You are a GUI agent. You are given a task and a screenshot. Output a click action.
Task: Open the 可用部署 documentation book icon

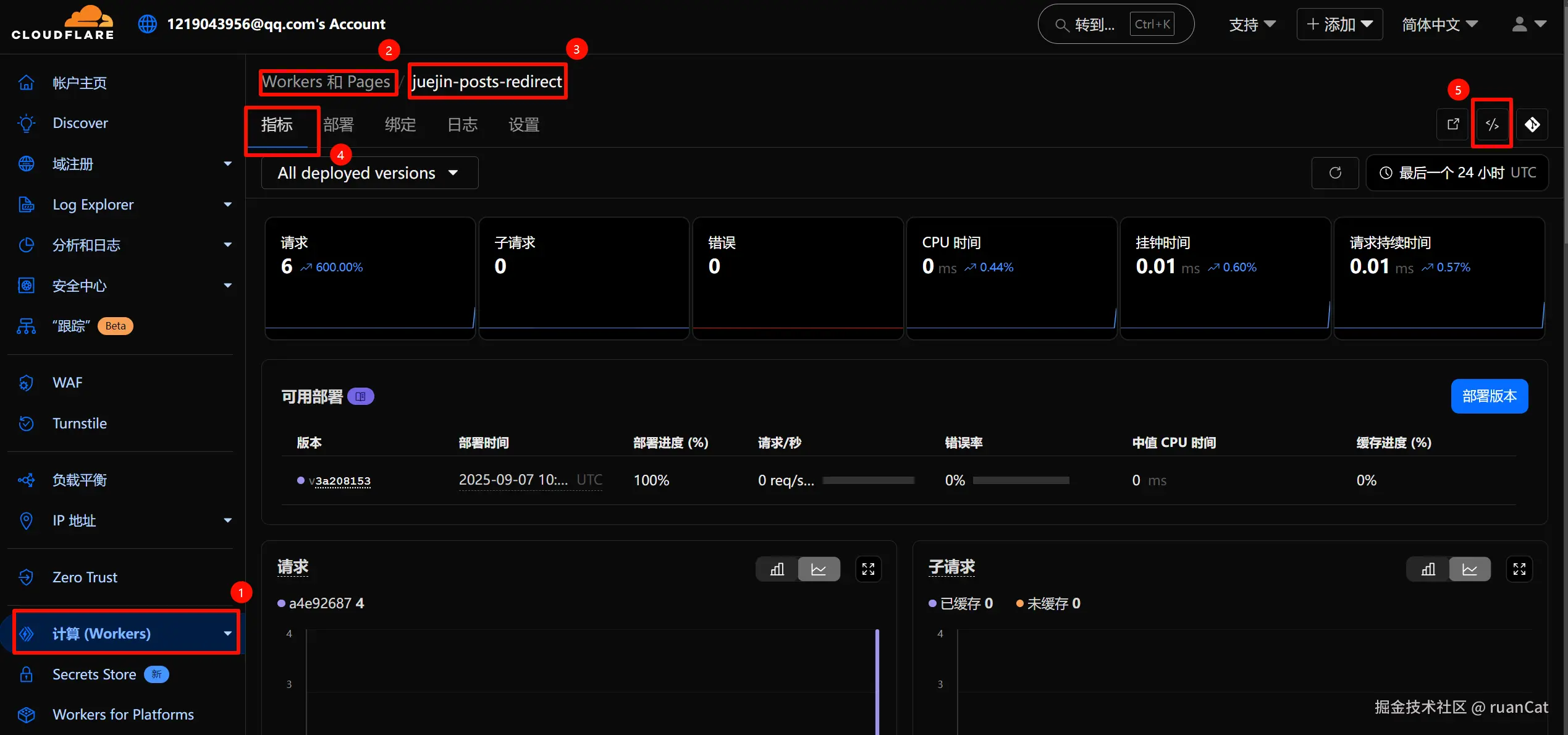pos(361,396)
